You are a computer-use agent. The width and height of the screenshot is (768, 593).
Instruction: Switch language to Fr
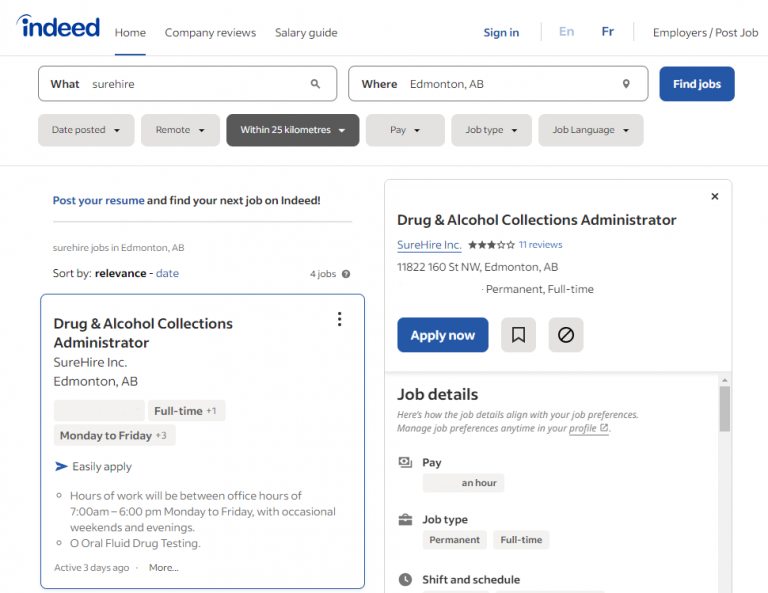(x=607, y=32)
